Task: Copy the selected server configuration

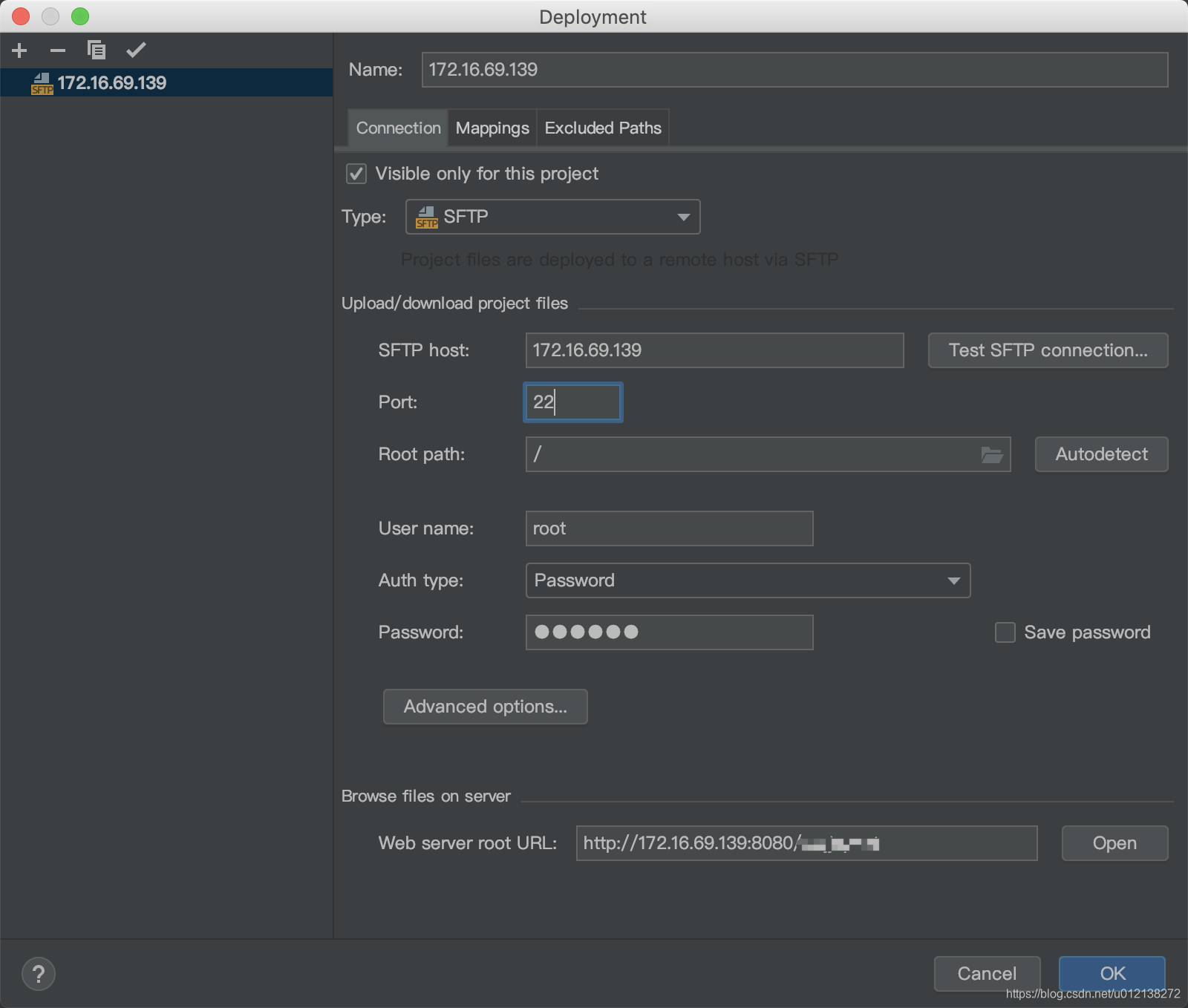Action: pos(97,50)
